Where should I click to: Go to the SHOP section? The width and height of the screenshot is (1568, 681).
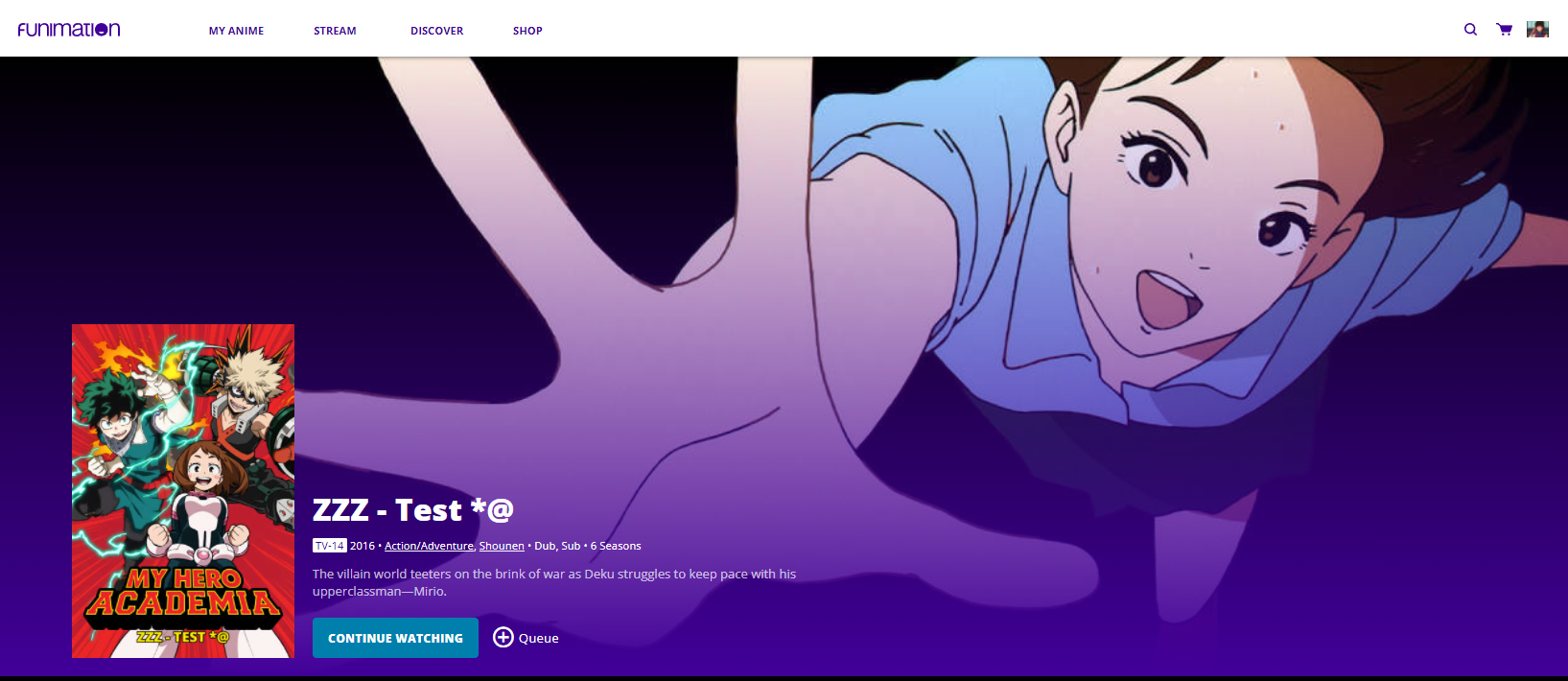pos(527,31)
